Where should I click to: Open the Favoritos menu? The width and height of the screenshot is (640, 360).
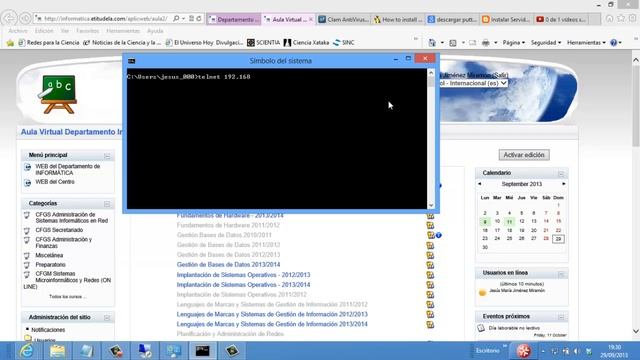(x=87, y=31)
